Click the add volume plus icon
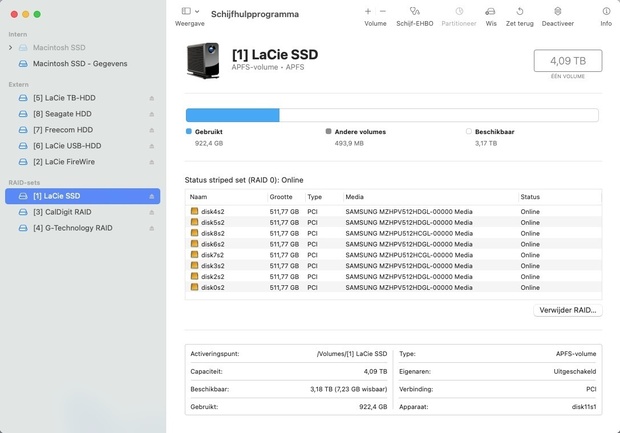 coord(368,11)
